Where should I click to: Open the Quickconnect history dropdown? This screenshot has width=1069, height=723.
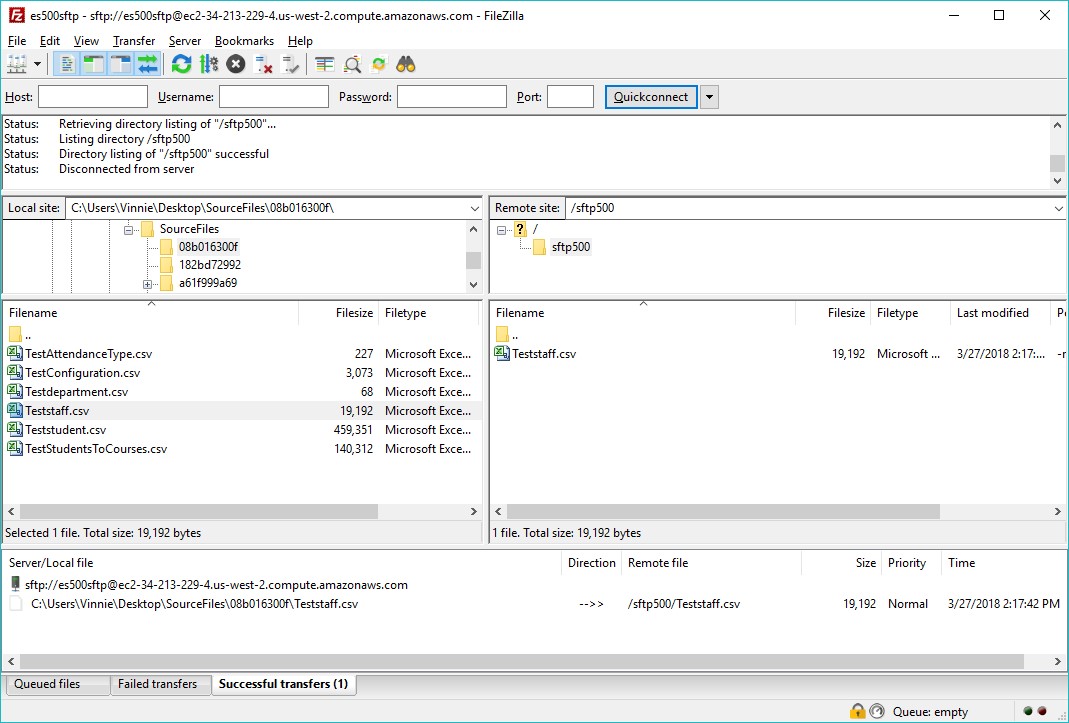(x=710, y=97)
